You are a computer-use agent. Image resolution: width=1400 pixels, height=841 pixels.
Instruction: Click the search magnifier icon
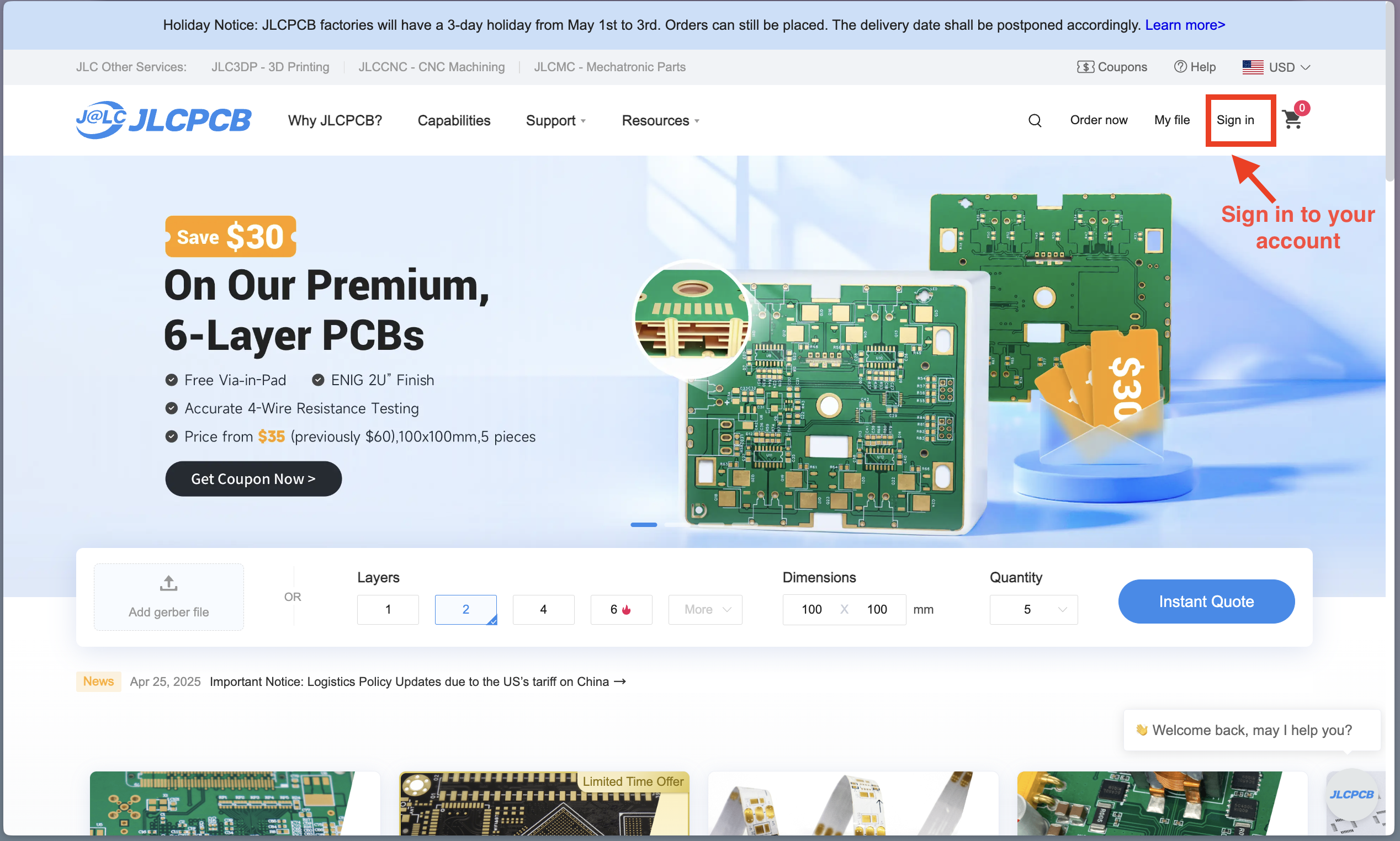pos(1035,121)
